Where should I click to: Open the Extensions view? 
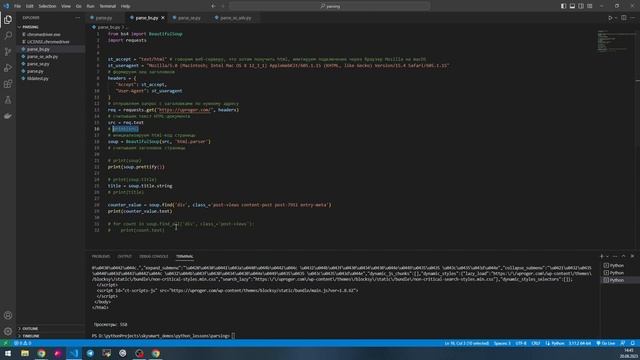pyautogui.click(x=8, y=84)
